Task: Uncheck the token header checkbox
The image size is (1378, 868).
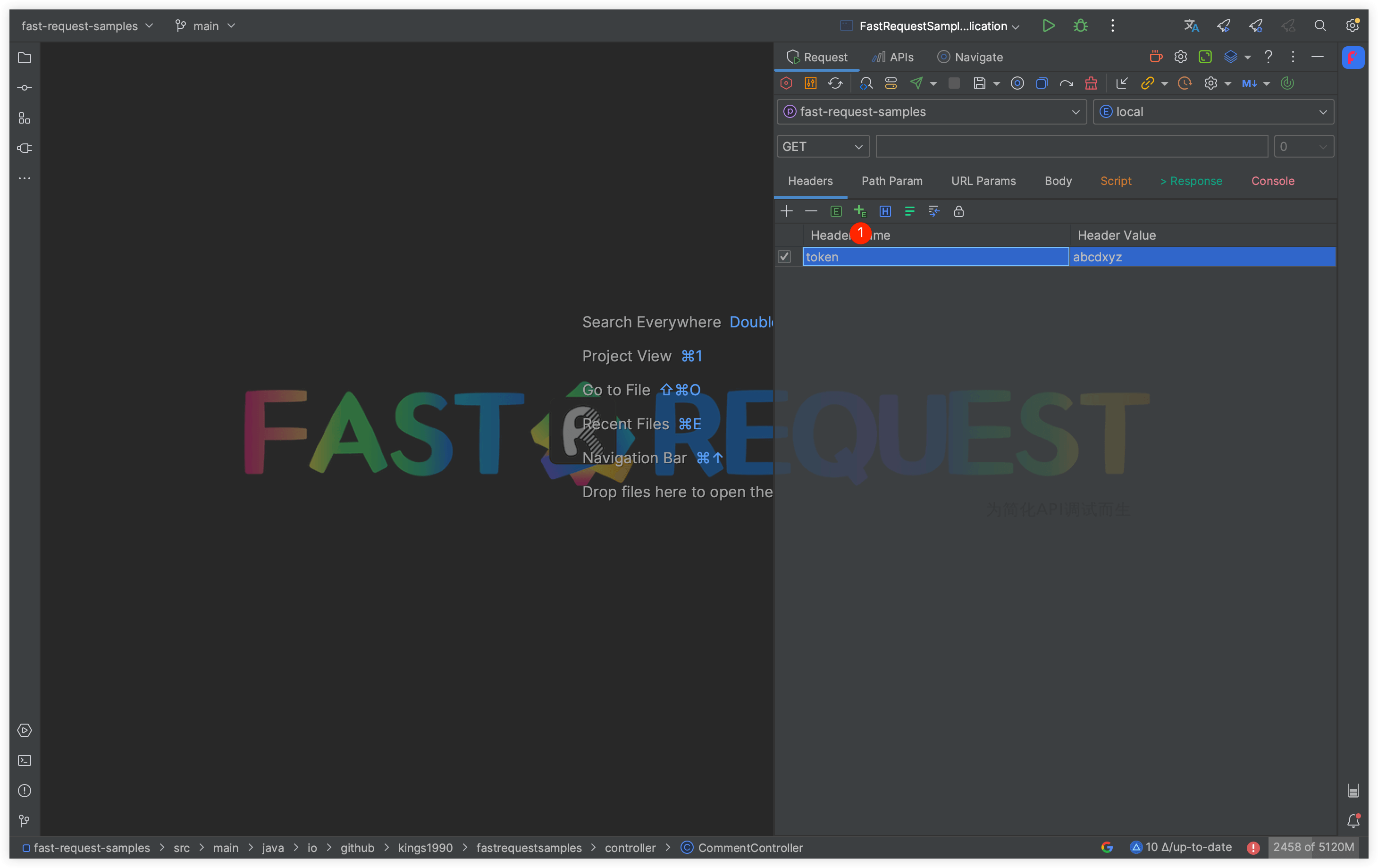Action: coord(784,256)
